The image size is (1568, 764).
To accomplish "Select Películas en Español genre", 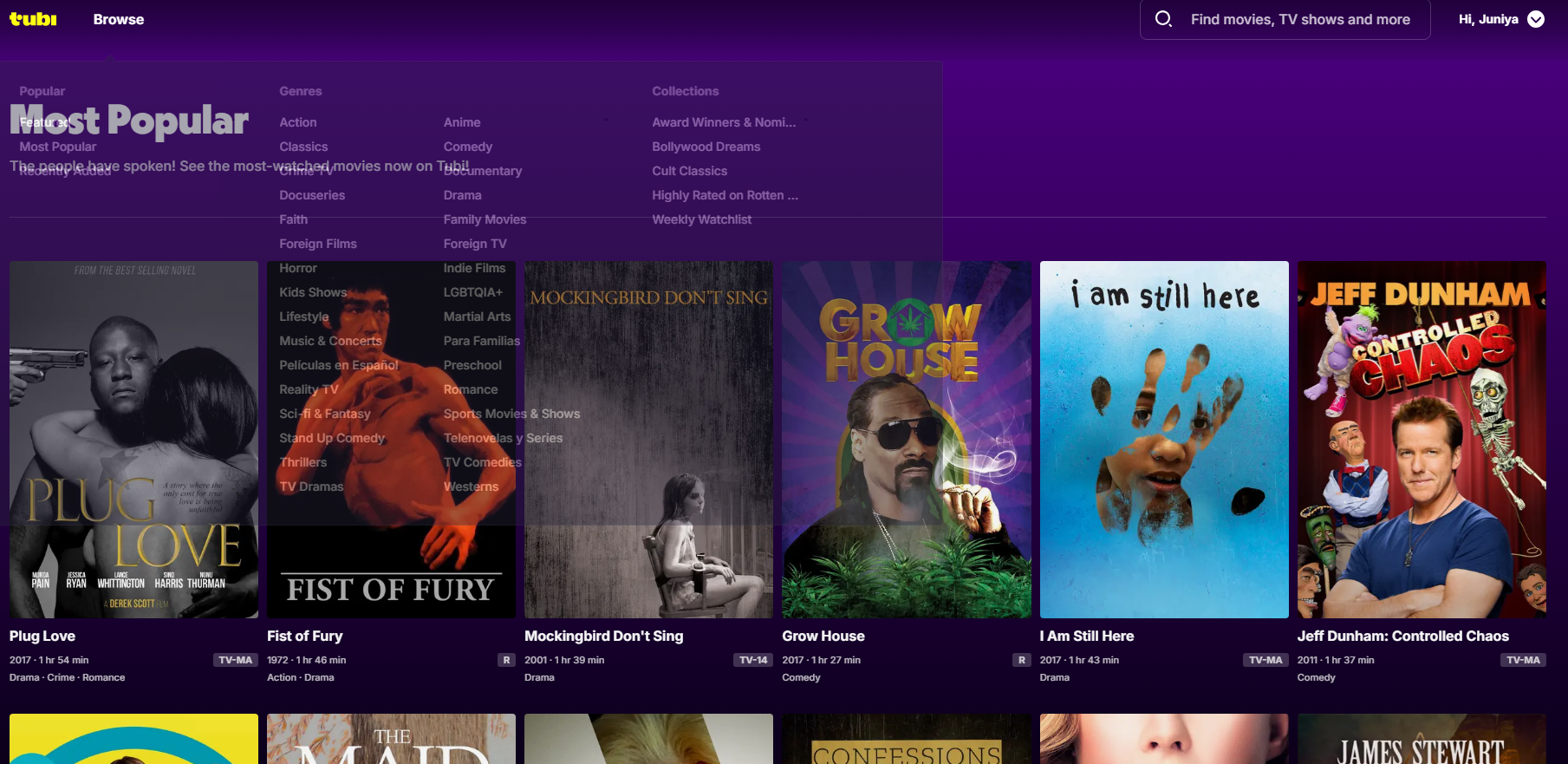I will coord(339,365).
